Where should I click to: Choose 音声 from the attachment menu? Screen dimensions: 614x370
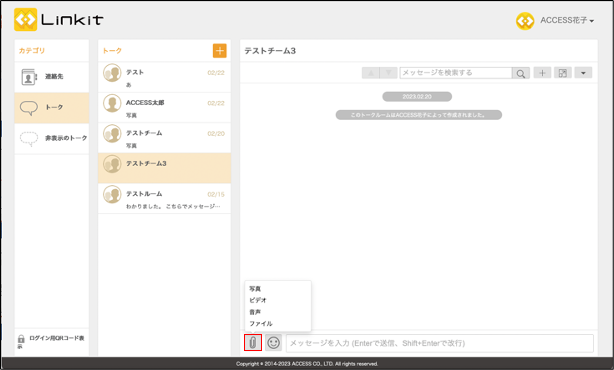click(x=255, y=312)
